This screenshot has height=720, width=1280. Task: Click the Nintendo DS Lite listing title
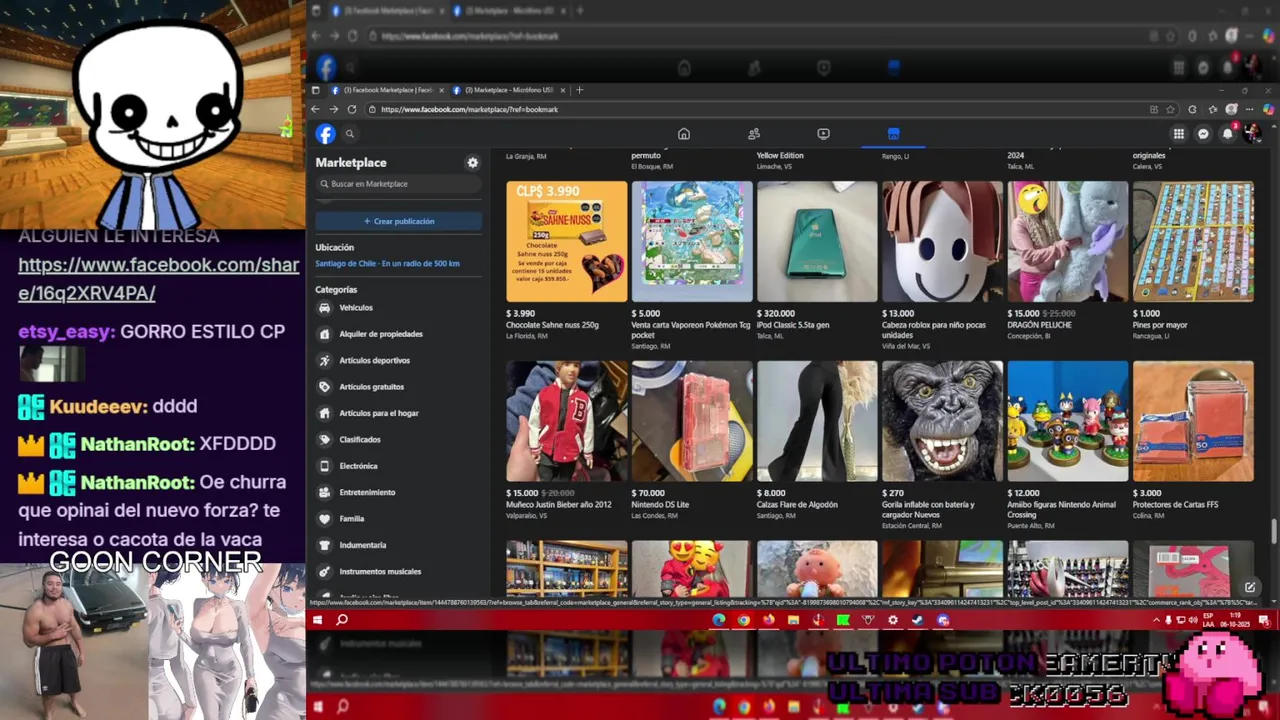point(660,505)
